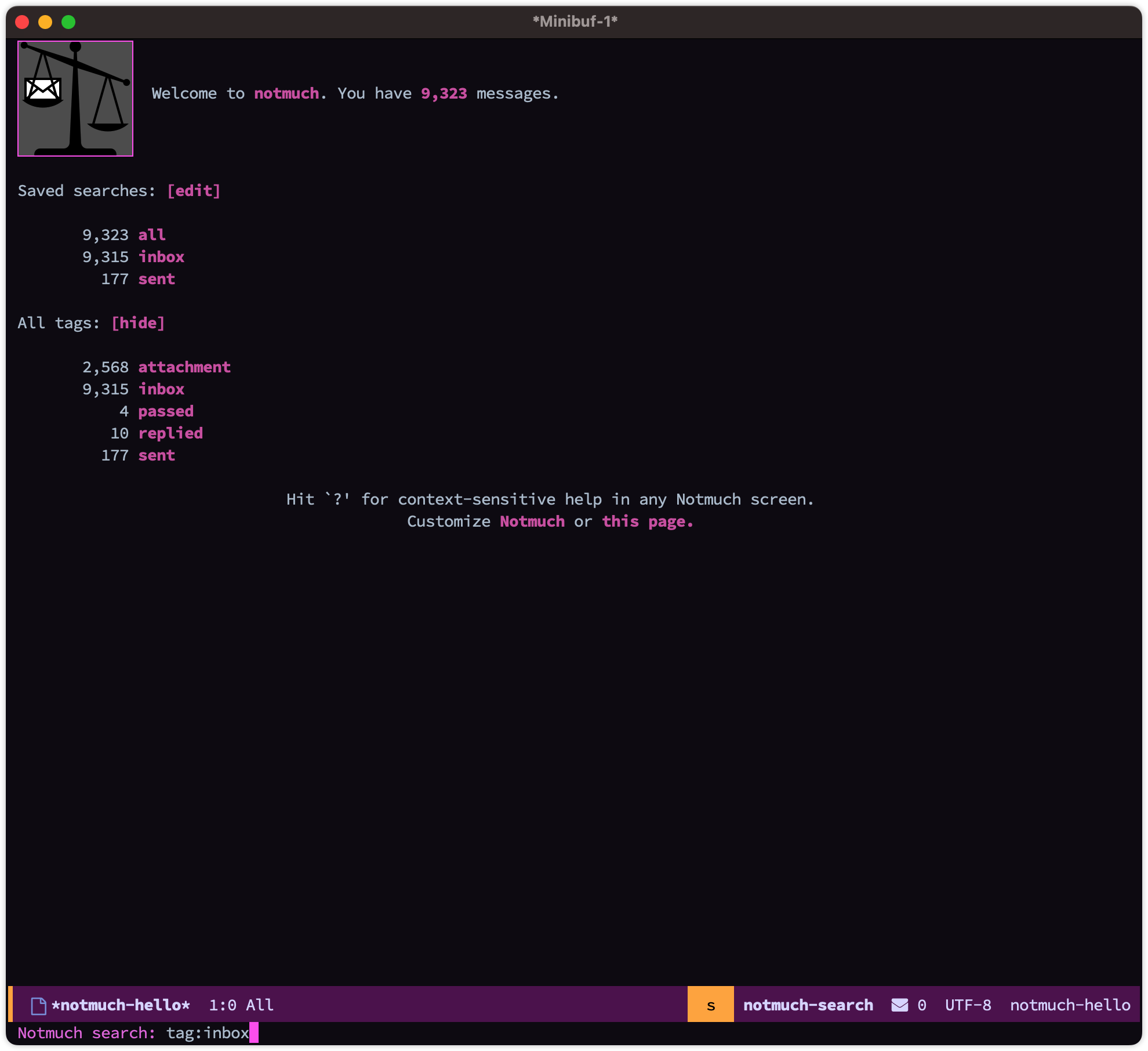Click the green maximize window button
The height and width of the screenshot is (1051, 1148).
pos(68,22)
